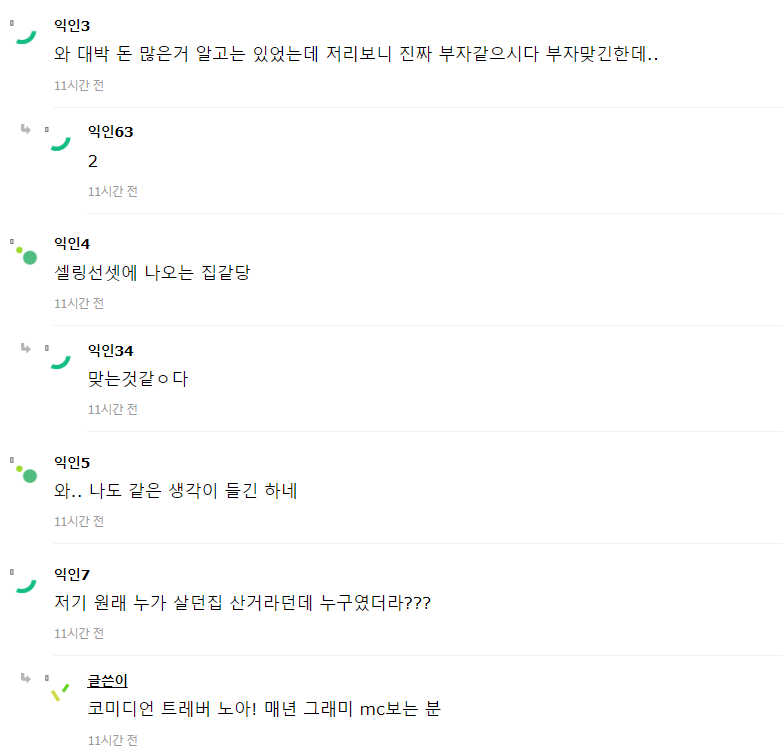Click the username 익인63
The image size is (783, 754).
coord(110,132)
